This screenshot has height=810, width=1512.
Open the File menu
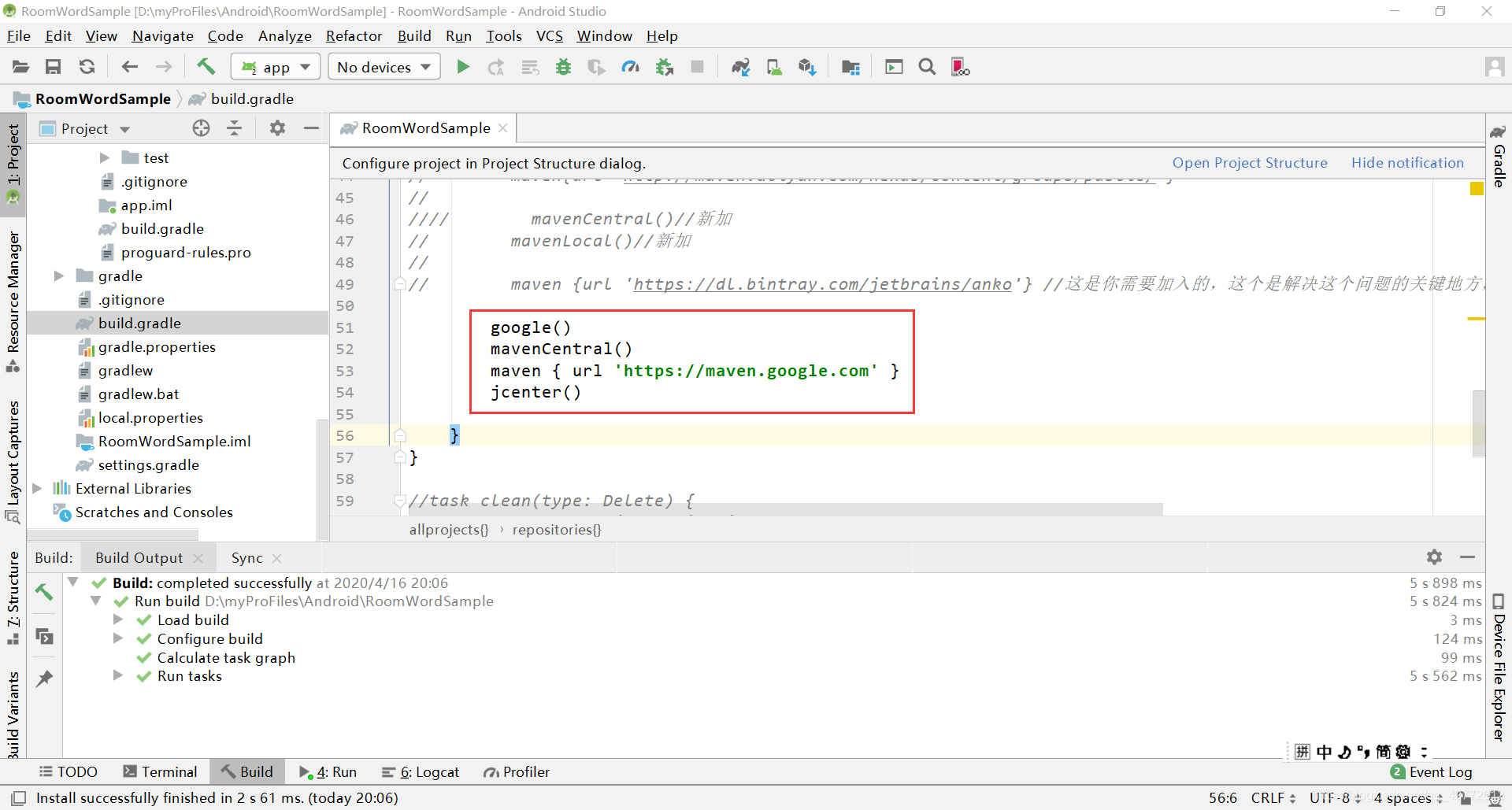click(18, 36)
